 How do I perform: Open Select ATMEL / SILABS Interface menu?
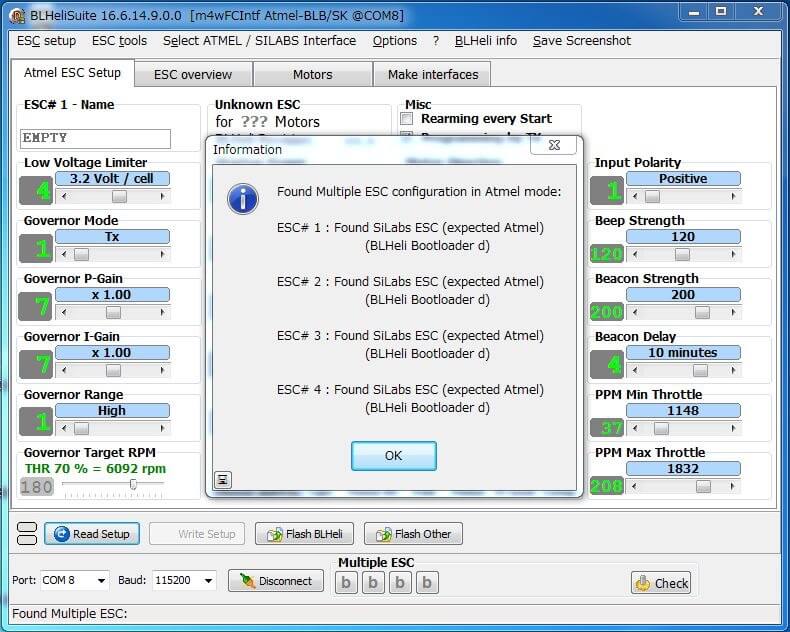pos(259,40)
